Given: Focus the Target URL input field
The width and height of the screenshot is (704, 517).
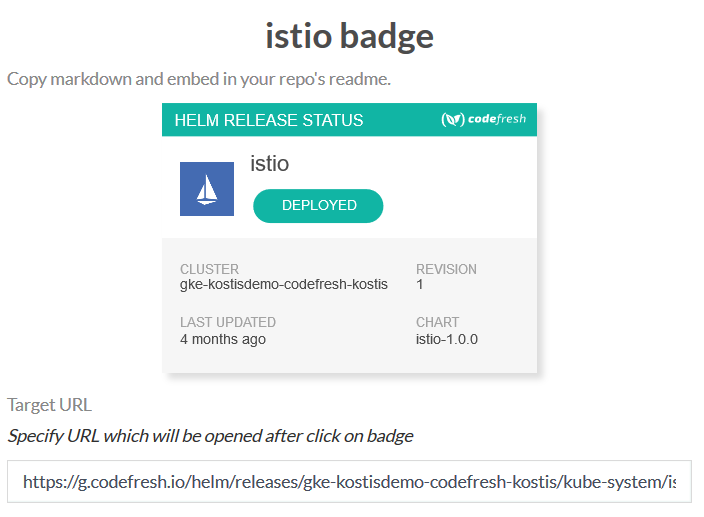Looking at the screenshot, I should coord(348,482).
